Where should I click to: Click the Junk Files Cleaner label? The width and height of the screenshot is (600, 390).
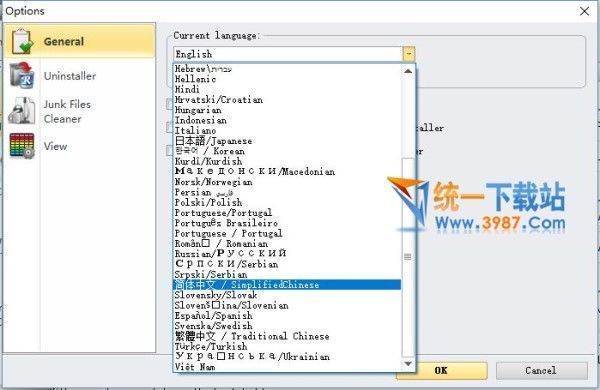coord(67,111)
